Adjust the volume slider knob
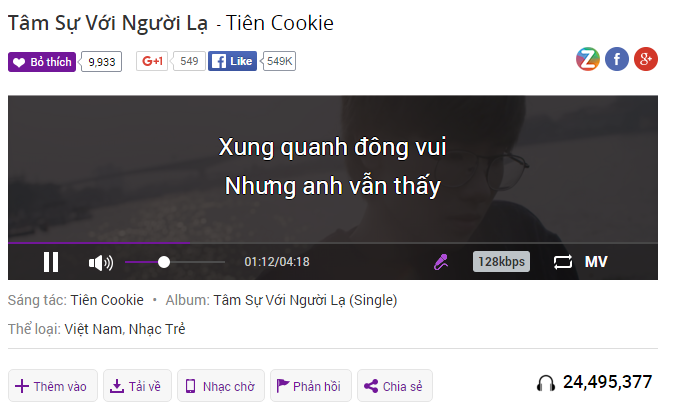Screen dimensions: 675x415 (x=164, y=262)
